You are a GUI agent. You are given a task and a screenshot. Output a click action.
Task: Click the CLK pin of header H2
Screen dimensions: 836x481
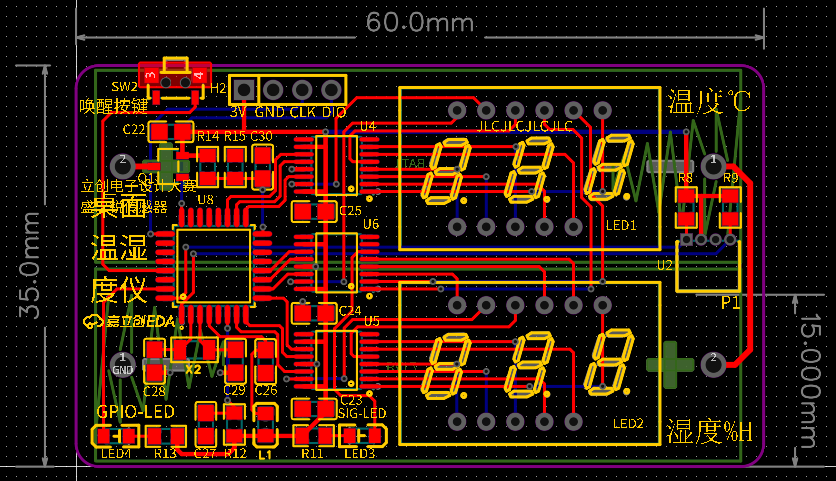pyautogui.click(x=302, y=90)
